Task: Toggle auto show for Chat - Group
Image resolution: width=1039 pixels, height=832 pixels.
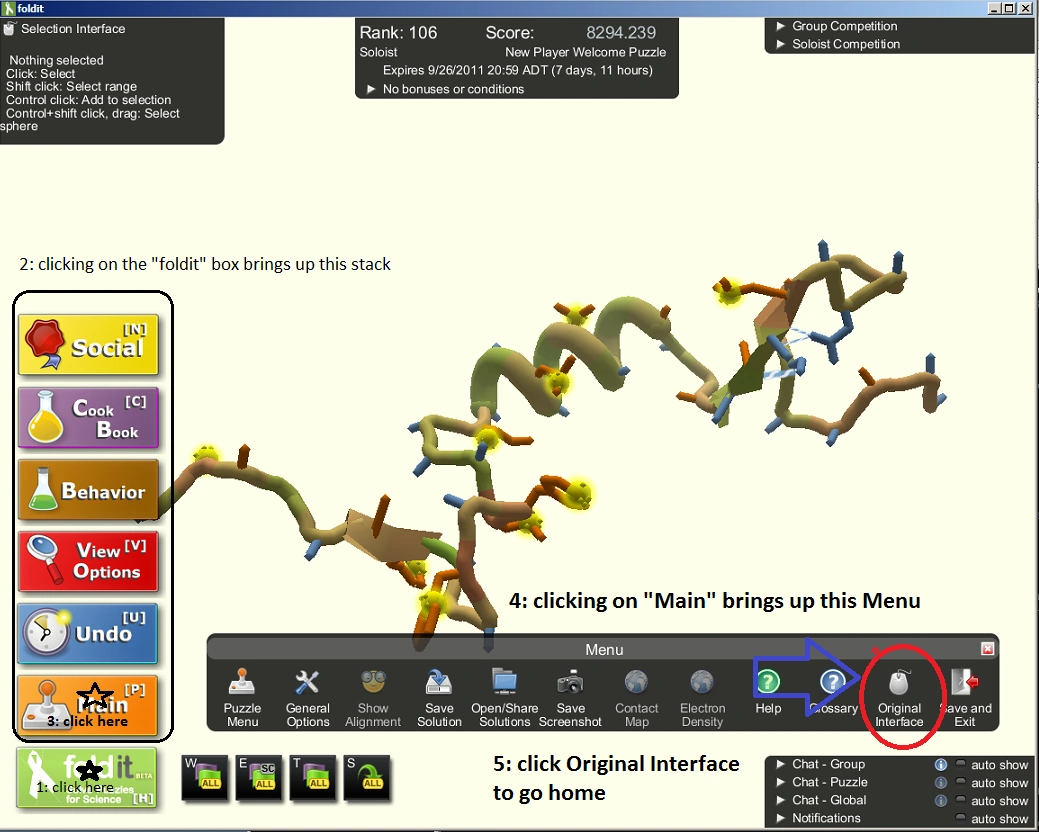Action: (960, 764)
